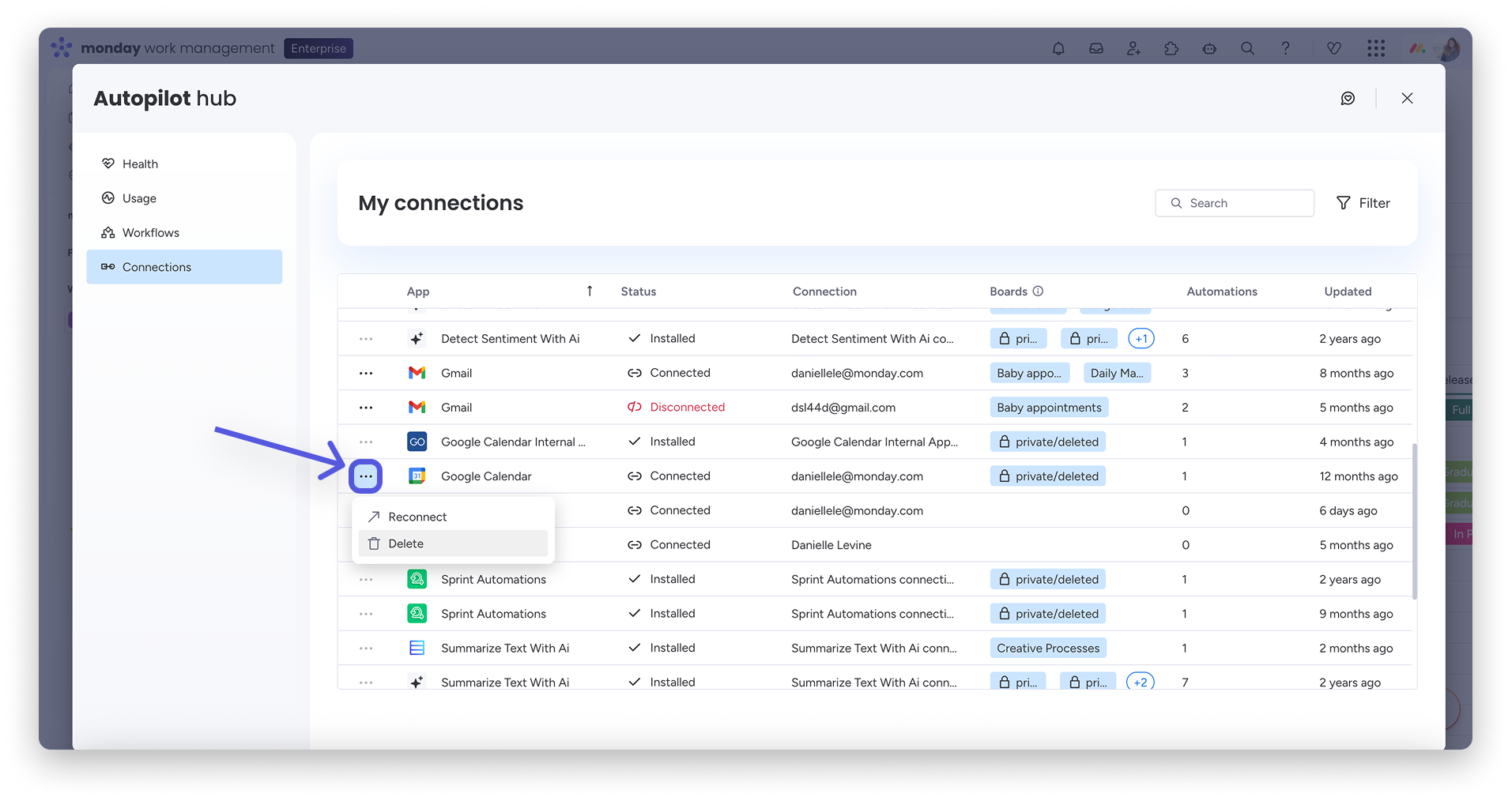The image size is (1512, 801).
Task: Click private/deleted chip in Google Calendar Internal row
Action: [x=1048, y=442]
